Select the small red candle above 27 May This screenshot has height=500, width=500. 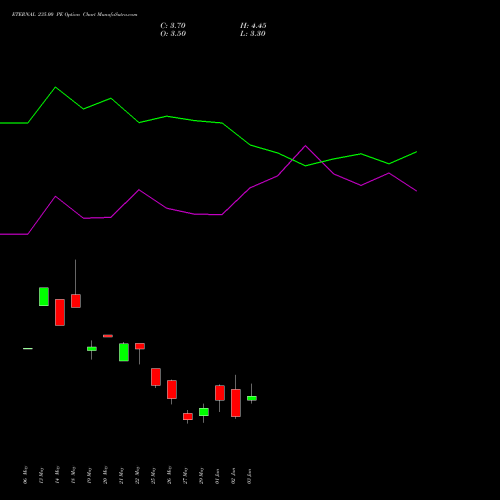[188, 416]
